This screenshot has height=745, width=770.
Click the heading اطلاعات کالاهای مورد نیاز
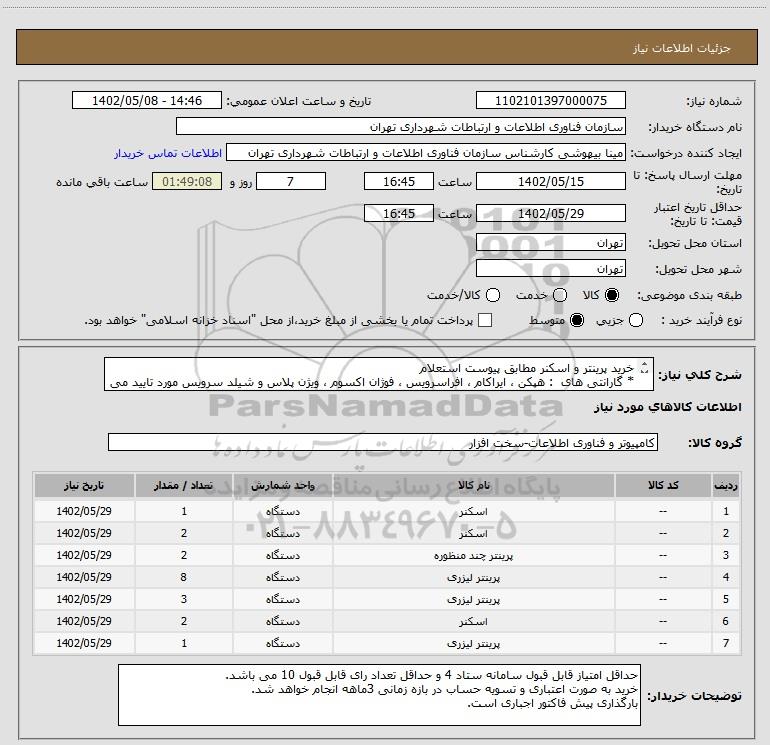coord(668,408)
